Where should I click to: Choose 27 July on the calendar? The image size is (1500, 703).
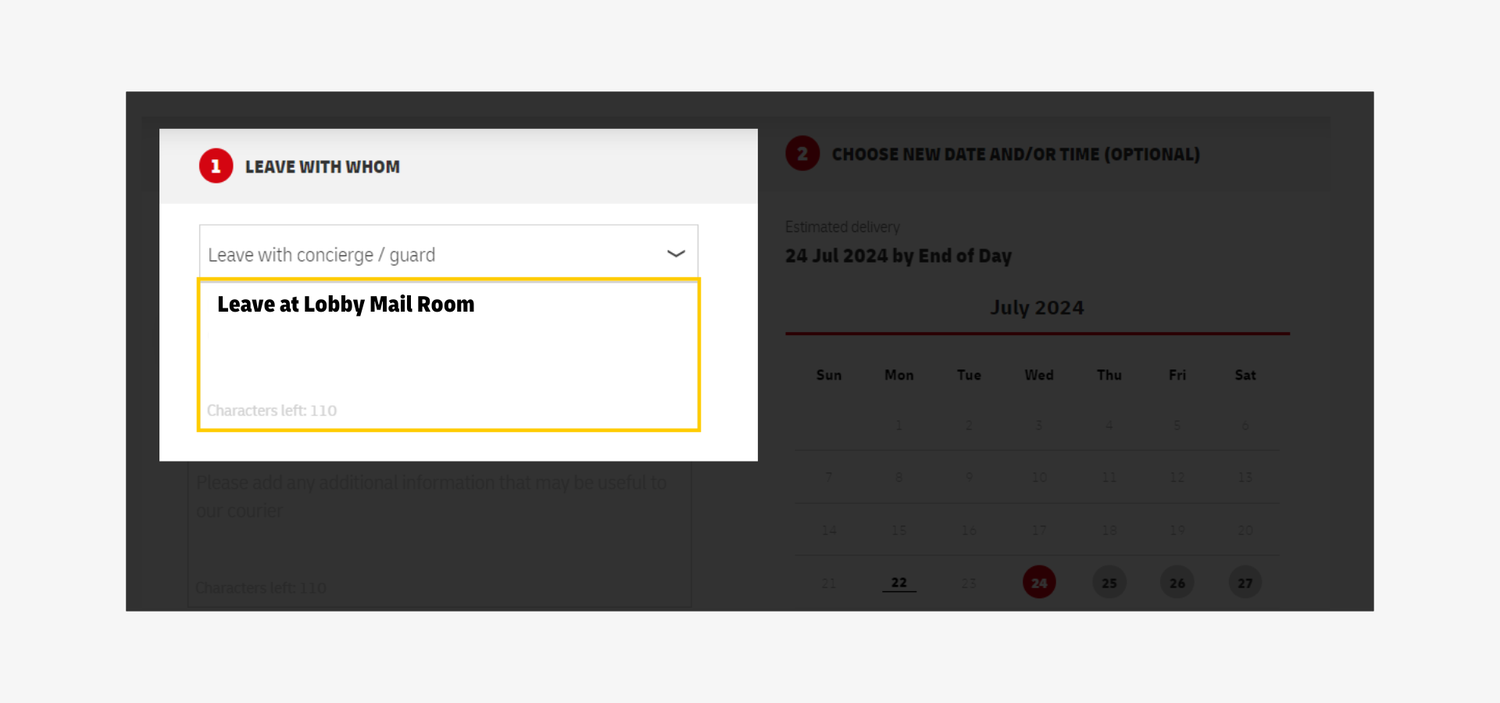click(1245, 581)
